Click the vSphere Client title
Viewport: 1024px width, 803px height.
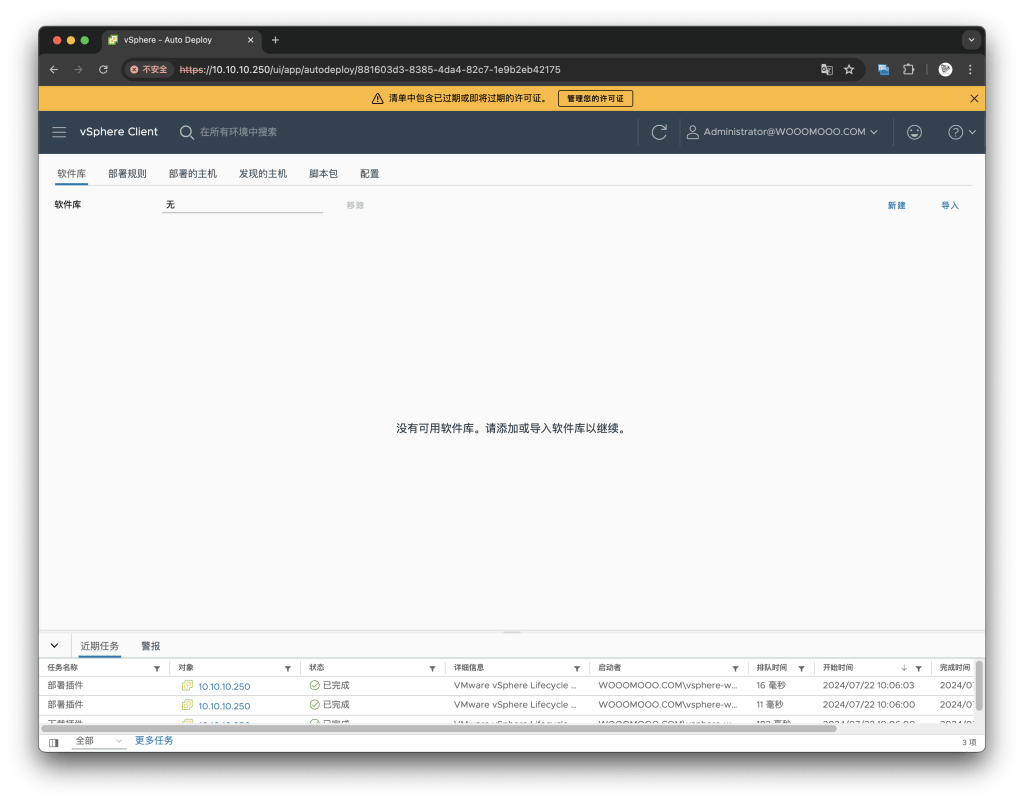[119, 132]
